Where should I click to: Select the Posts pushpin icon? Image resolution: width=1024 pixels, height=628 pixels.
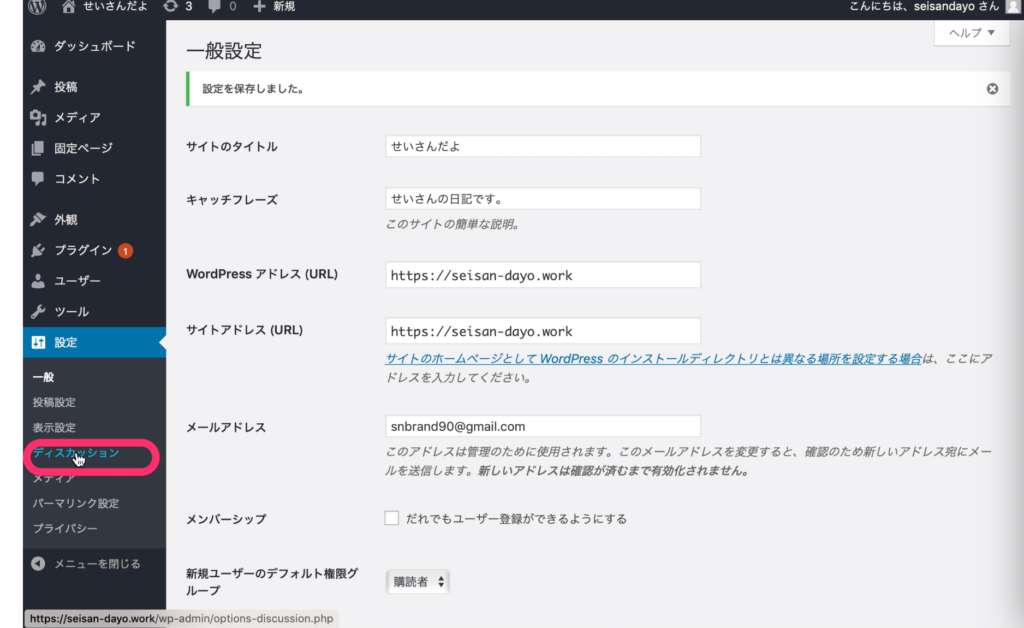click(38, 87)
